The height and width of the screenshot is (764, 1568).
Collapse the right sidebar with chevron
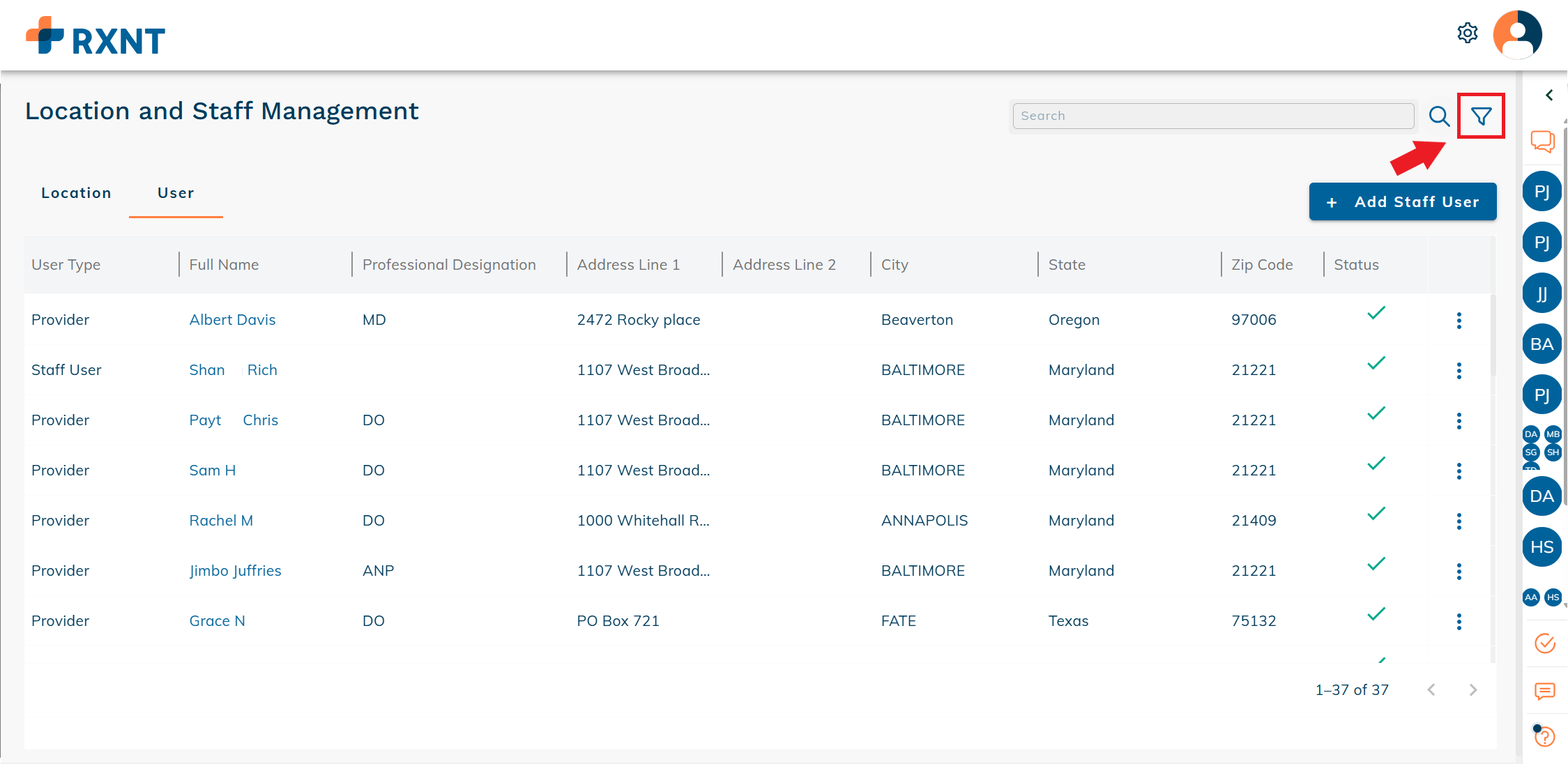[1549, 95]
